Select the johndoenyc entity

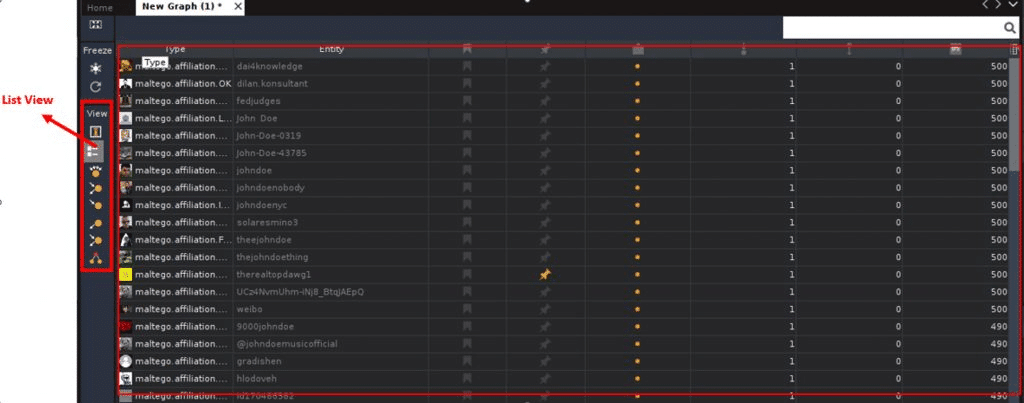tap(262, 205)
